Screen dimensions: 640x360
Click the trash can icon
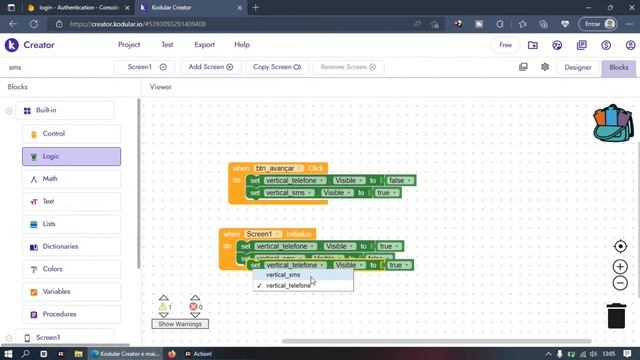616,316
